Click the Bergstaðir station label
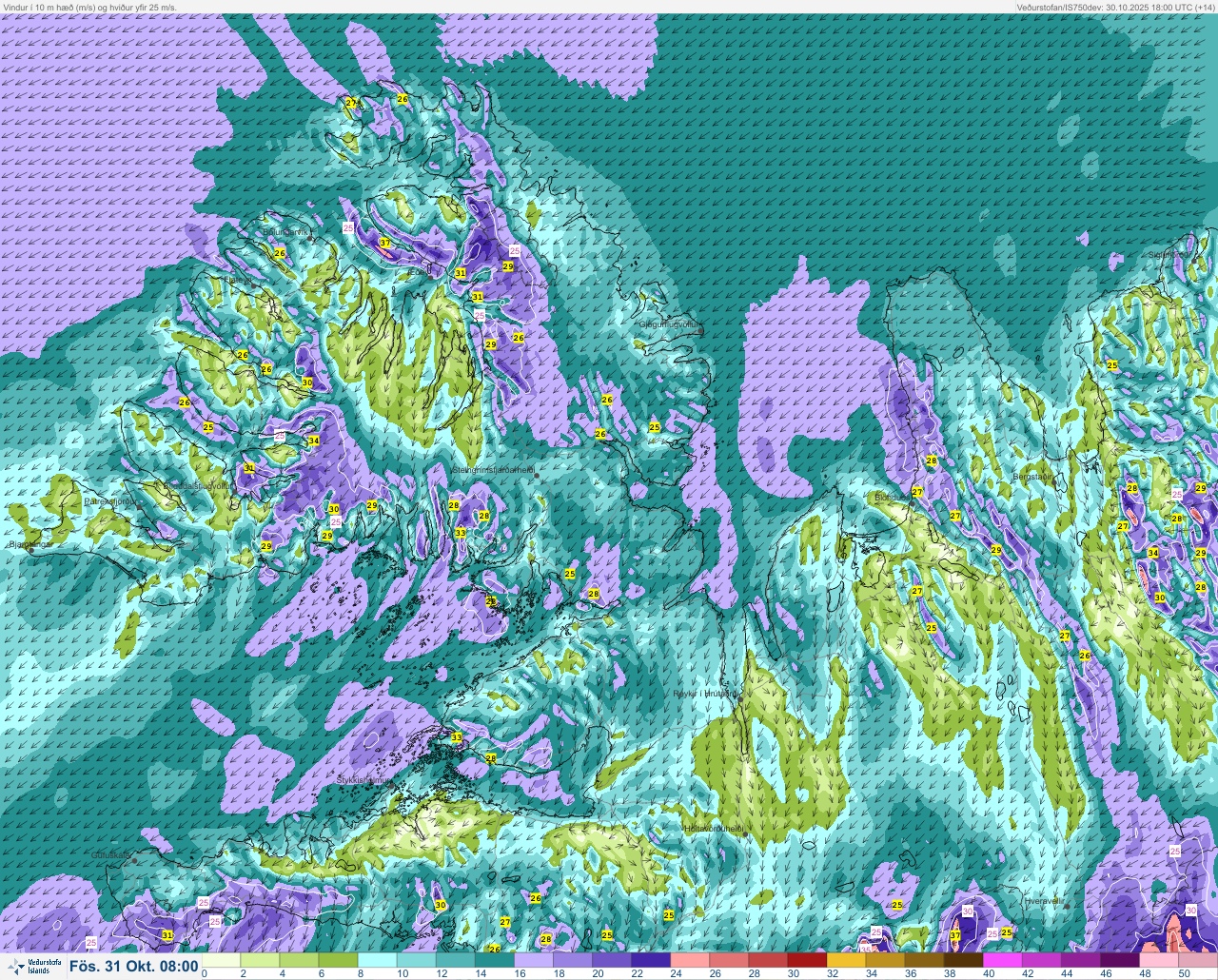The image size is (1218, 980). tap(1033, 476)
